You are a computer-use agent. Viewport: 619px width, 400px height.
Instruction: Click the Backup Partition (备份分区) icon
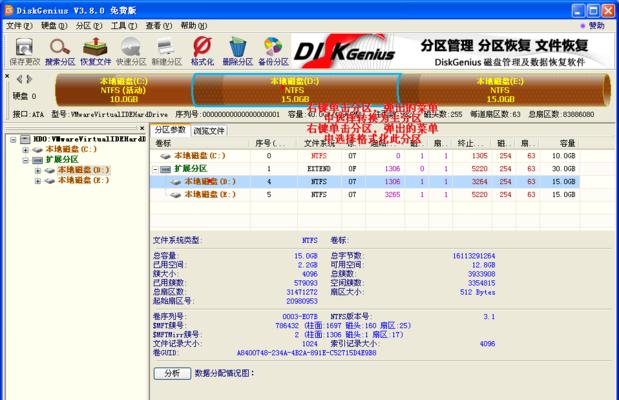[273, 51]
